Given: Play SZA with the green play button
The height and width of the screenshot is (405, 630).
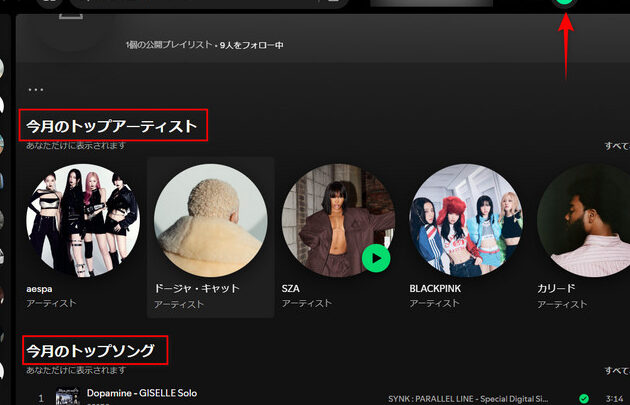Looking at the screenshot, I should pyautogui.click(x=376, y=258).
